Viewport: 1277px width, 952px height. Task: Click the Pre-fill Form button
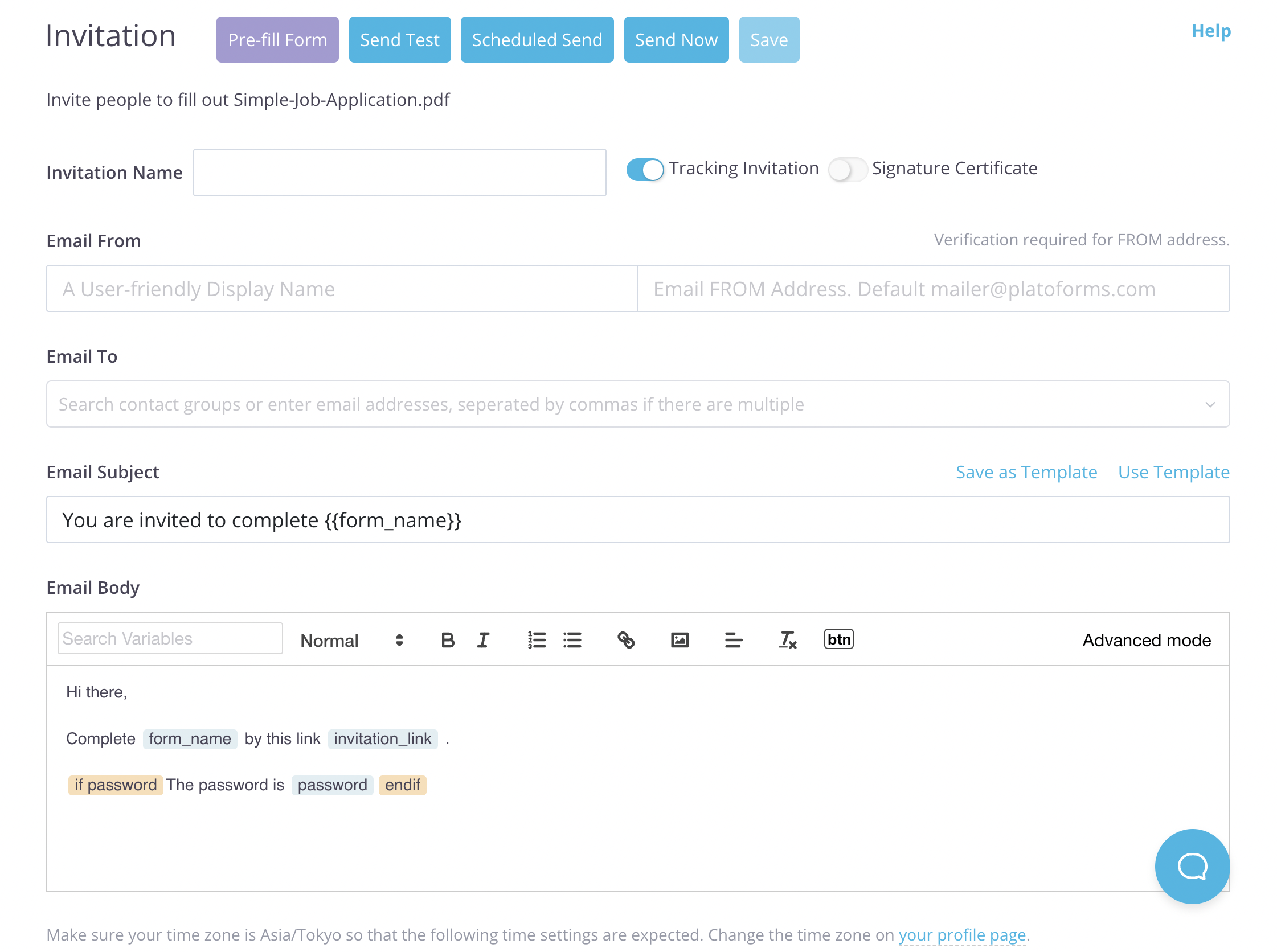point(278,39)
